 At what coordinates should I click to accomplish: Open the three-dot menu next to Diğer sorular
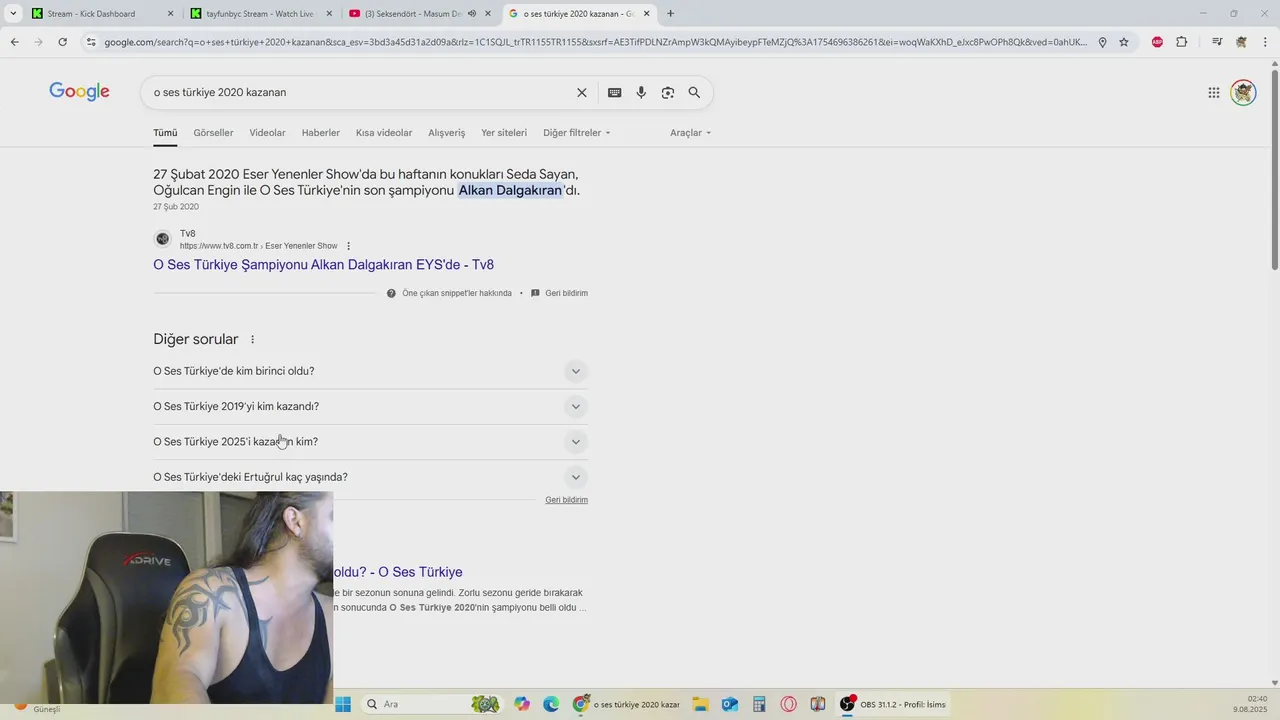pos(252,340)
